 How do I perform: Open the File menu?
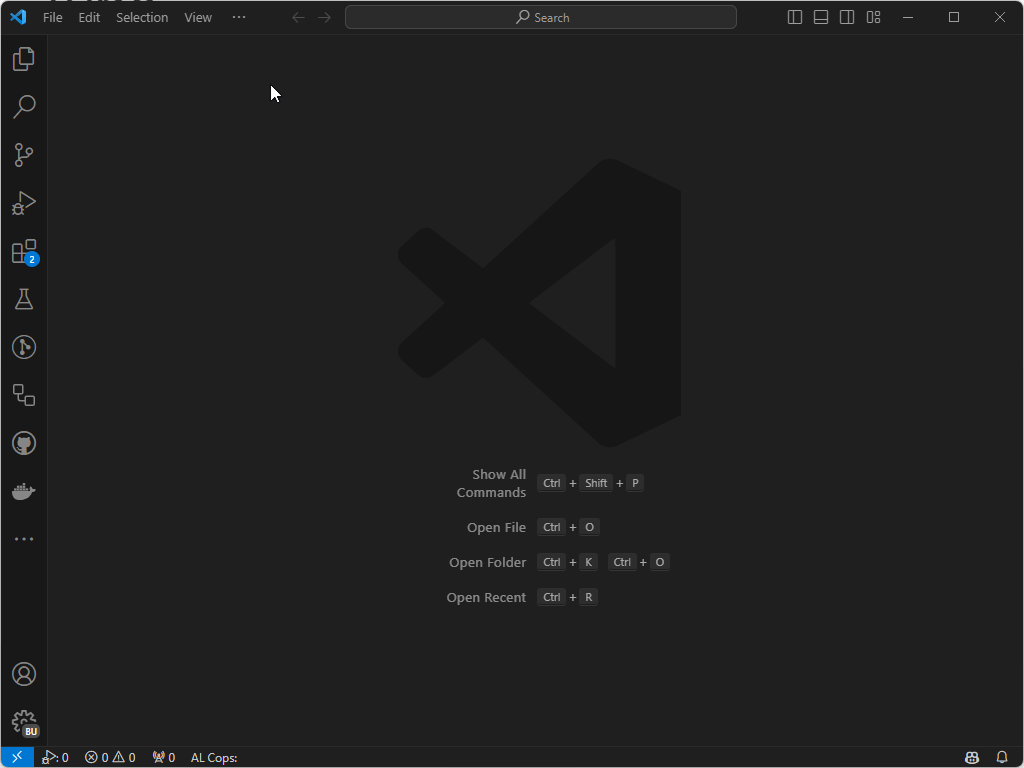(52, 18)
